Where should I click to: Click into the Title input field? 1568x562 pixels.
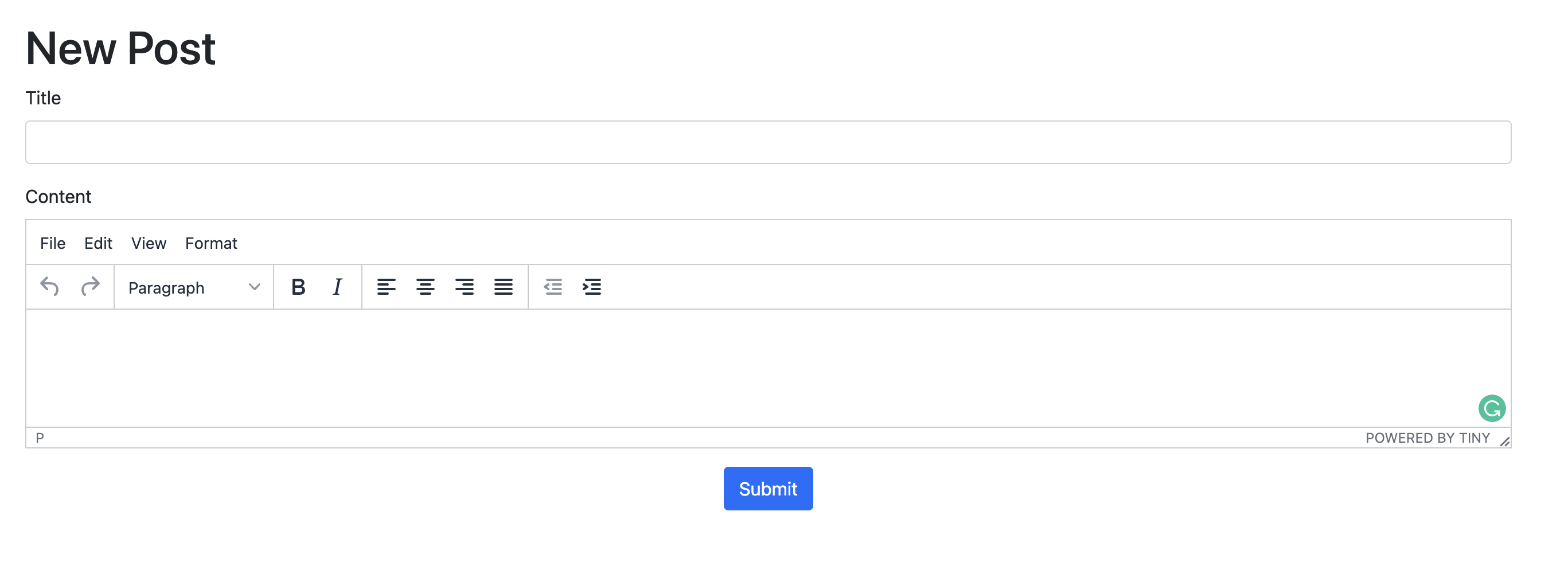(767, 142)
